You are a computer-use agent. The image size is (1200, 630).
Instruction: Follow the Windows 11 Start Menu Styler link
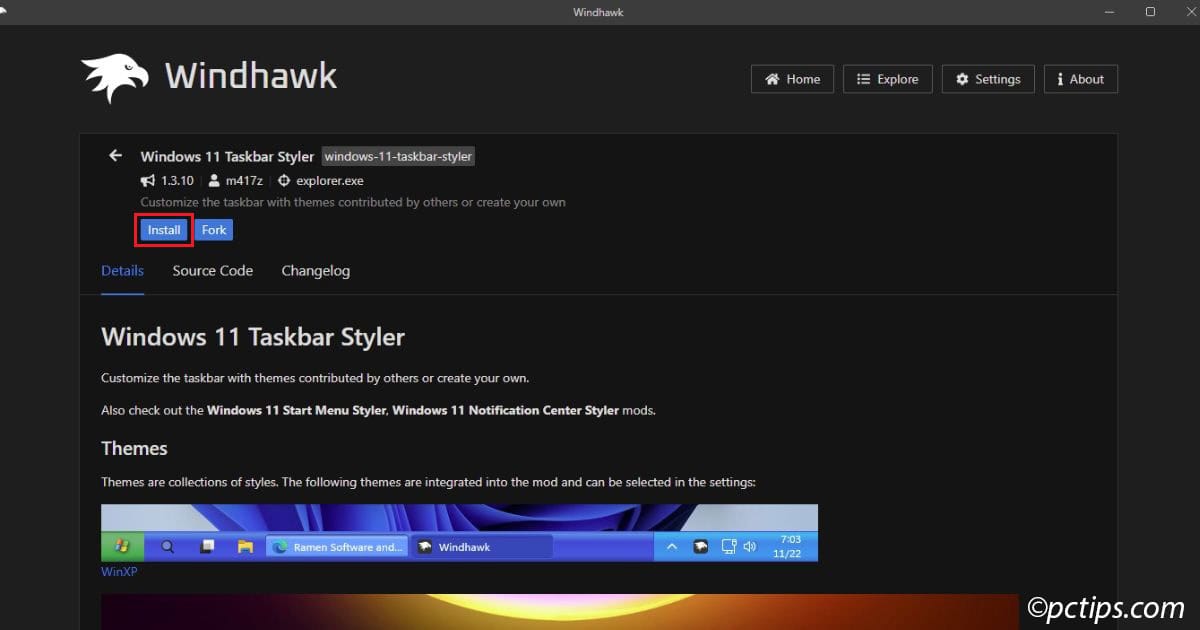click(296, 410)
